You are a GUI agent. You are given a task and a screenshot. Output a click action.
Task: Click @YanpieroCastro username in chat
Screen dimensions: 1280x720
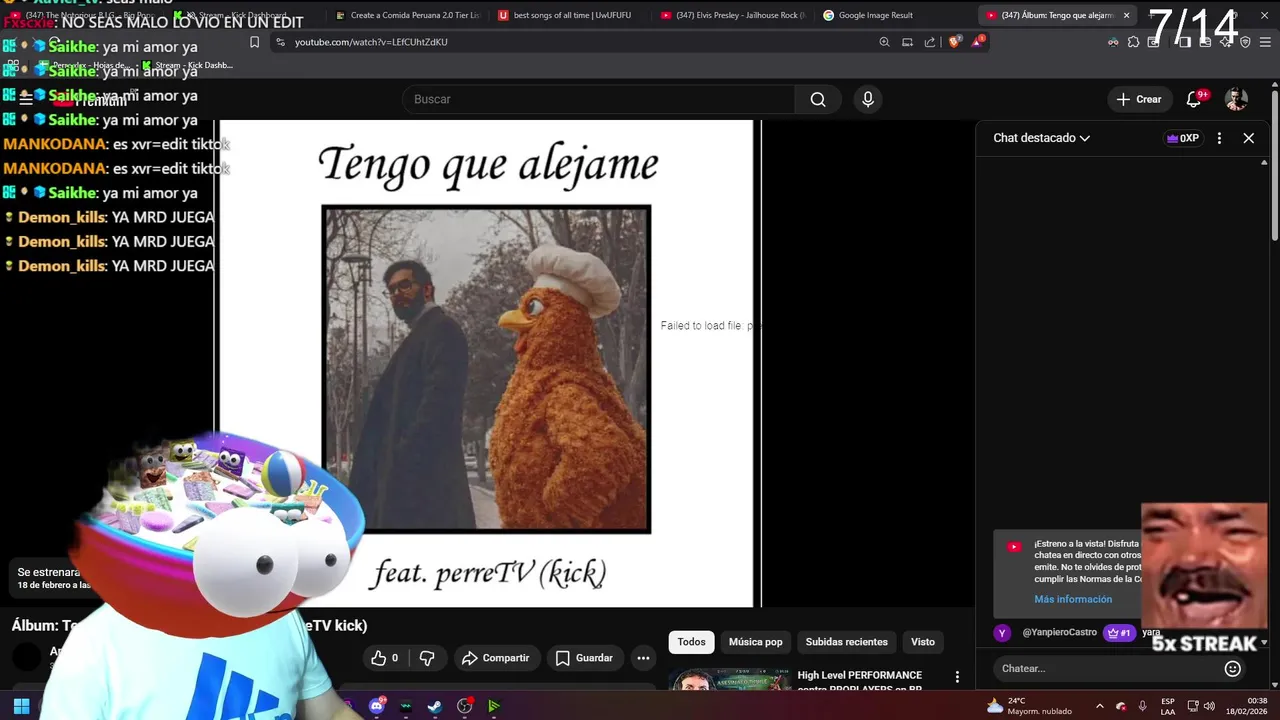[1059, 633]
